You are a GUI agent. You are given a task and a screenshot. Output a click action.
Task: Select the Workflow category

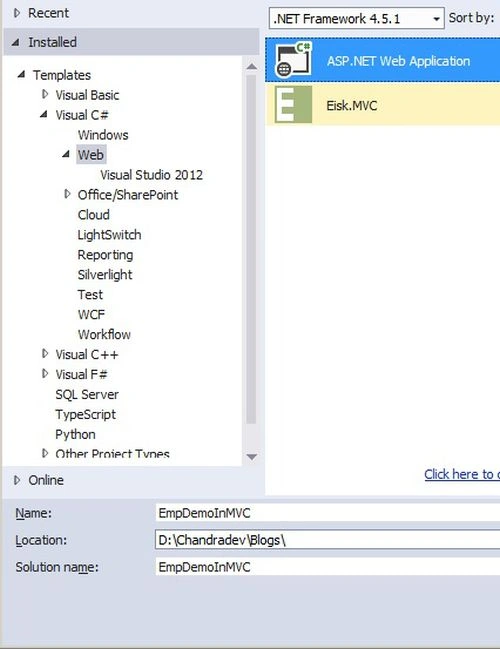coord(104,334)
